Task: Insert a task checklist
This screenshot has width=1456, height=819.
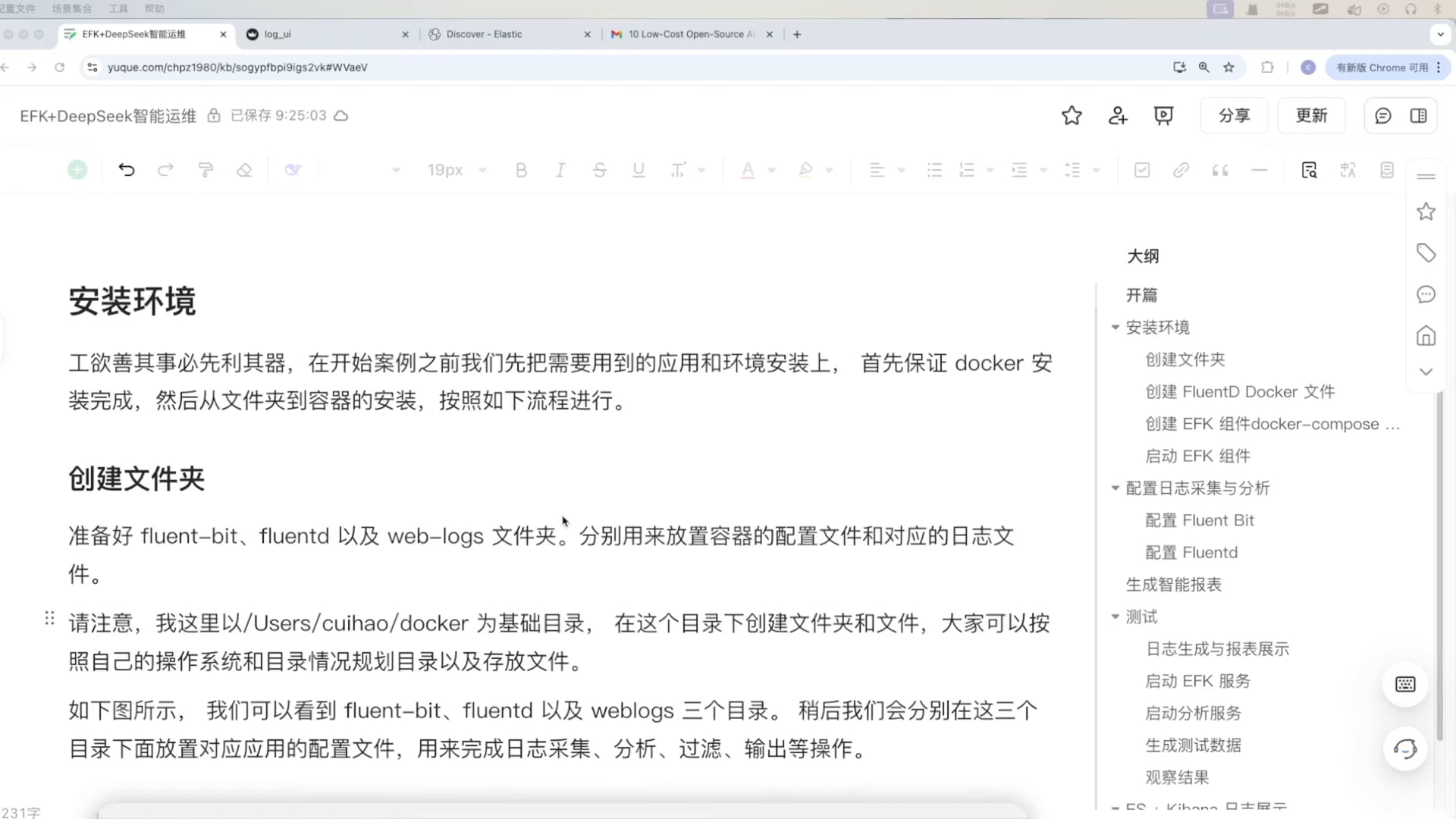Action: [1142, 170]
